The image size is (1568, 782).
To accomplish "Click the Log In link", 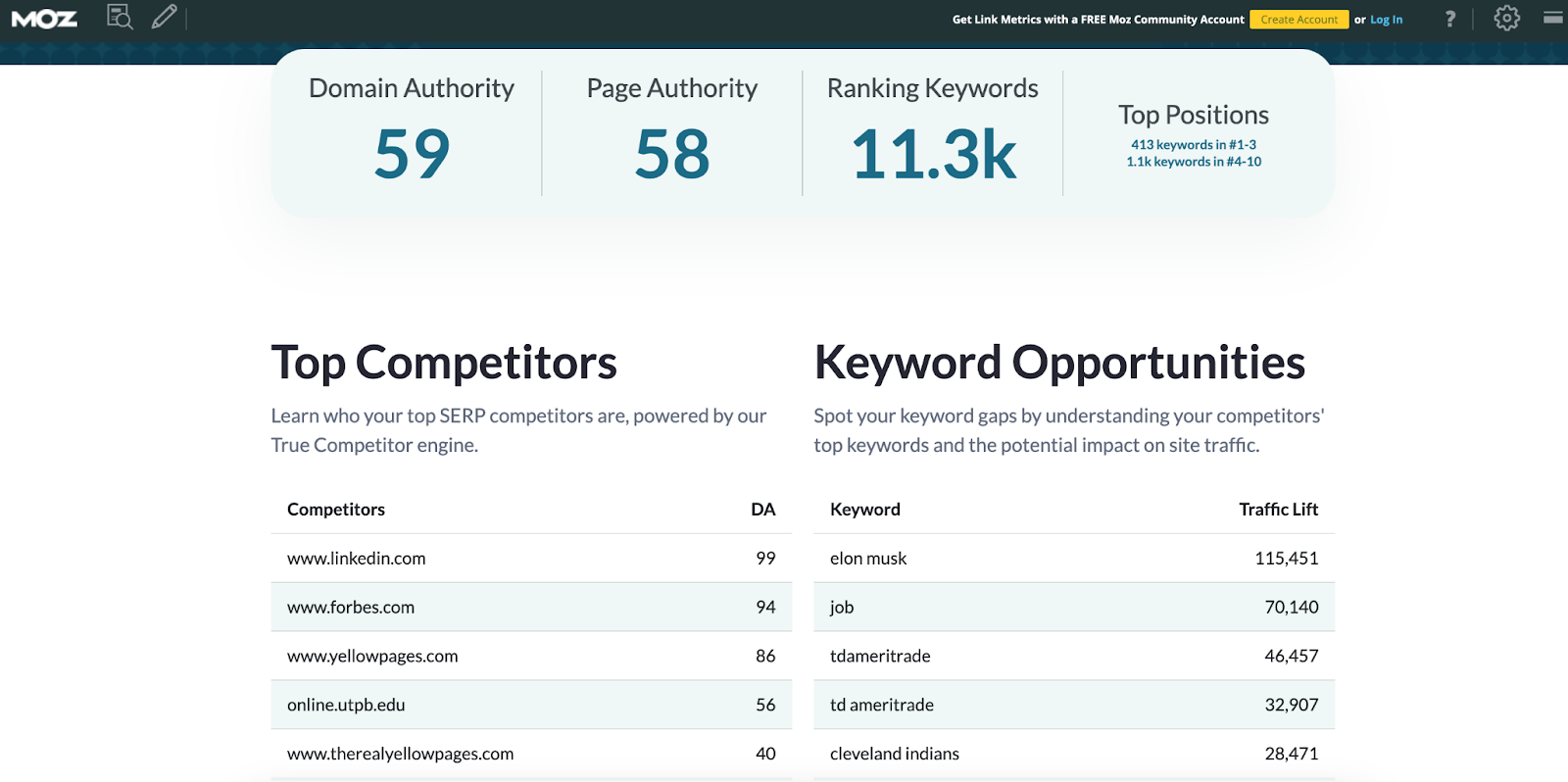I will (x=1386, y=20).
